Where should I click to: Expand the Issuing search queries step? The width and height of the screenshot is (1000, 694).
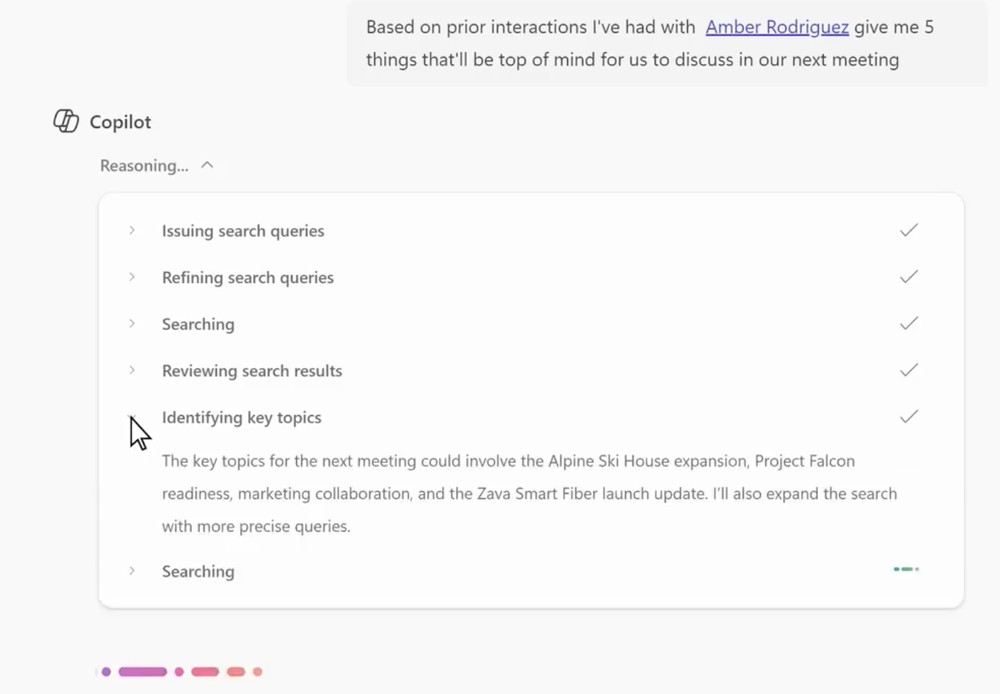(132, 230)
